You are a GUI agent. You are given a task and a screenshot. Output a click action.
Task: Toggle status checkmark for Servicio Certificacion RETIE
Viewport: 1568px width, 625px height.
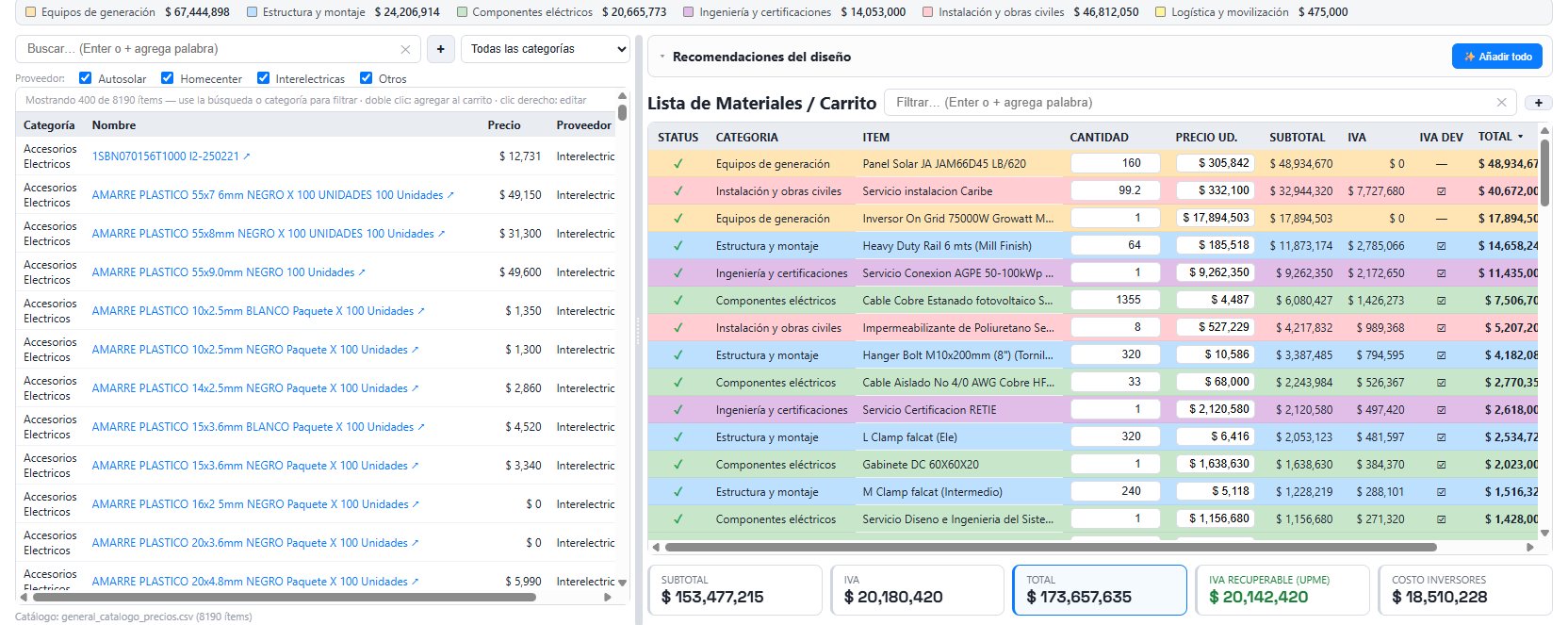pos(678,410)
